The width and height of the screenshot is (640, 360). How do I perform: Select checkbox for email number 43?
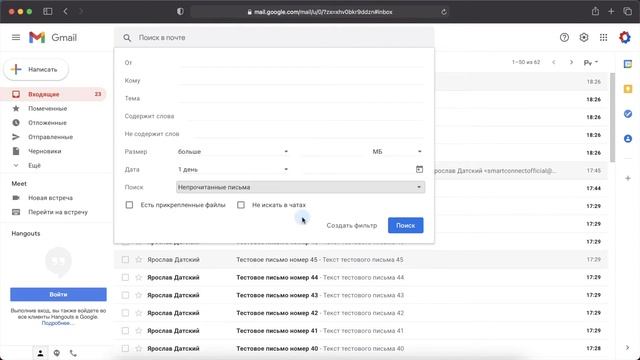(125, 295)
